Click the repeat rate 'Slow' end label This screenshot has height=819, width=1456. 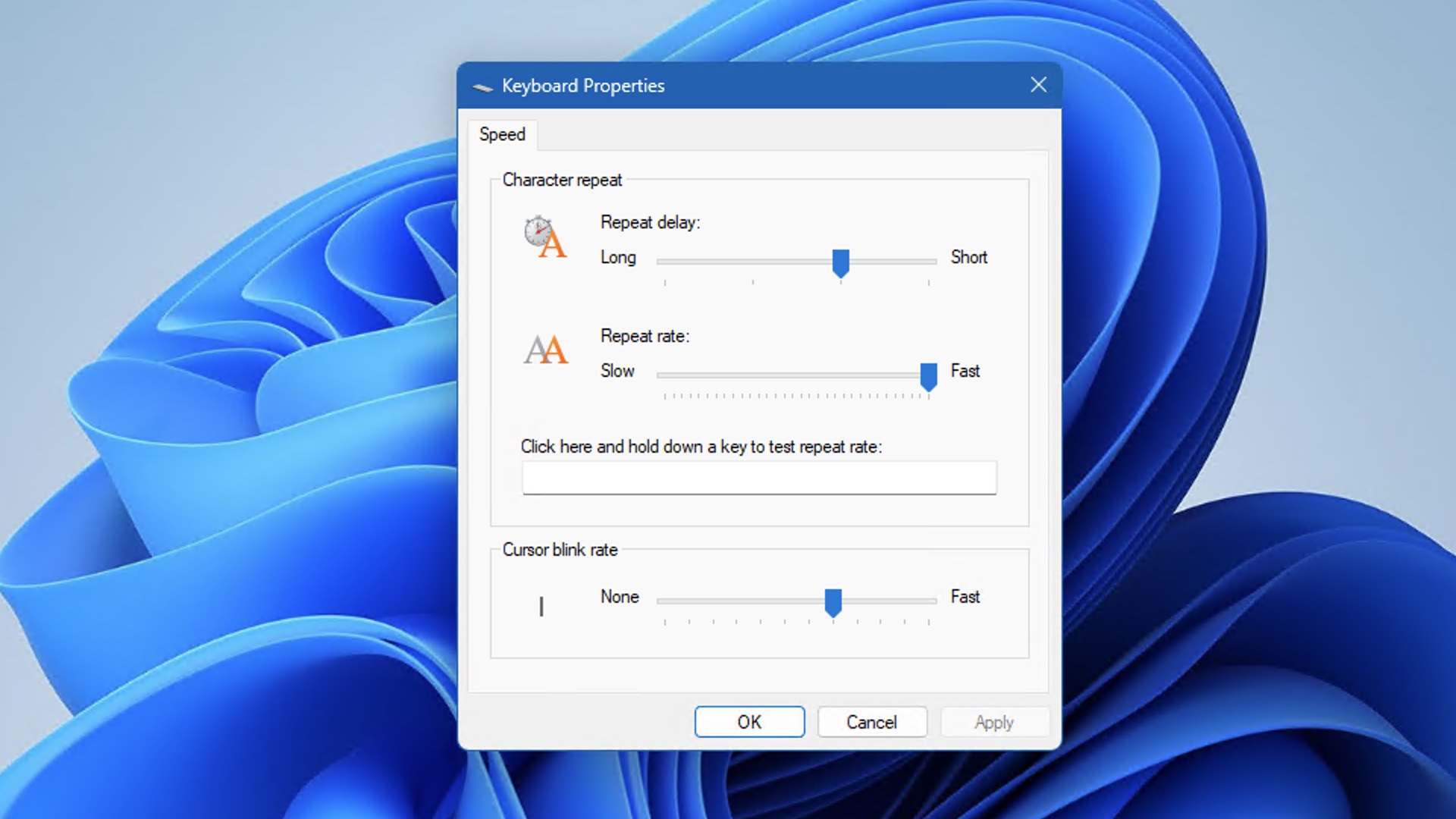coord(617,371)
